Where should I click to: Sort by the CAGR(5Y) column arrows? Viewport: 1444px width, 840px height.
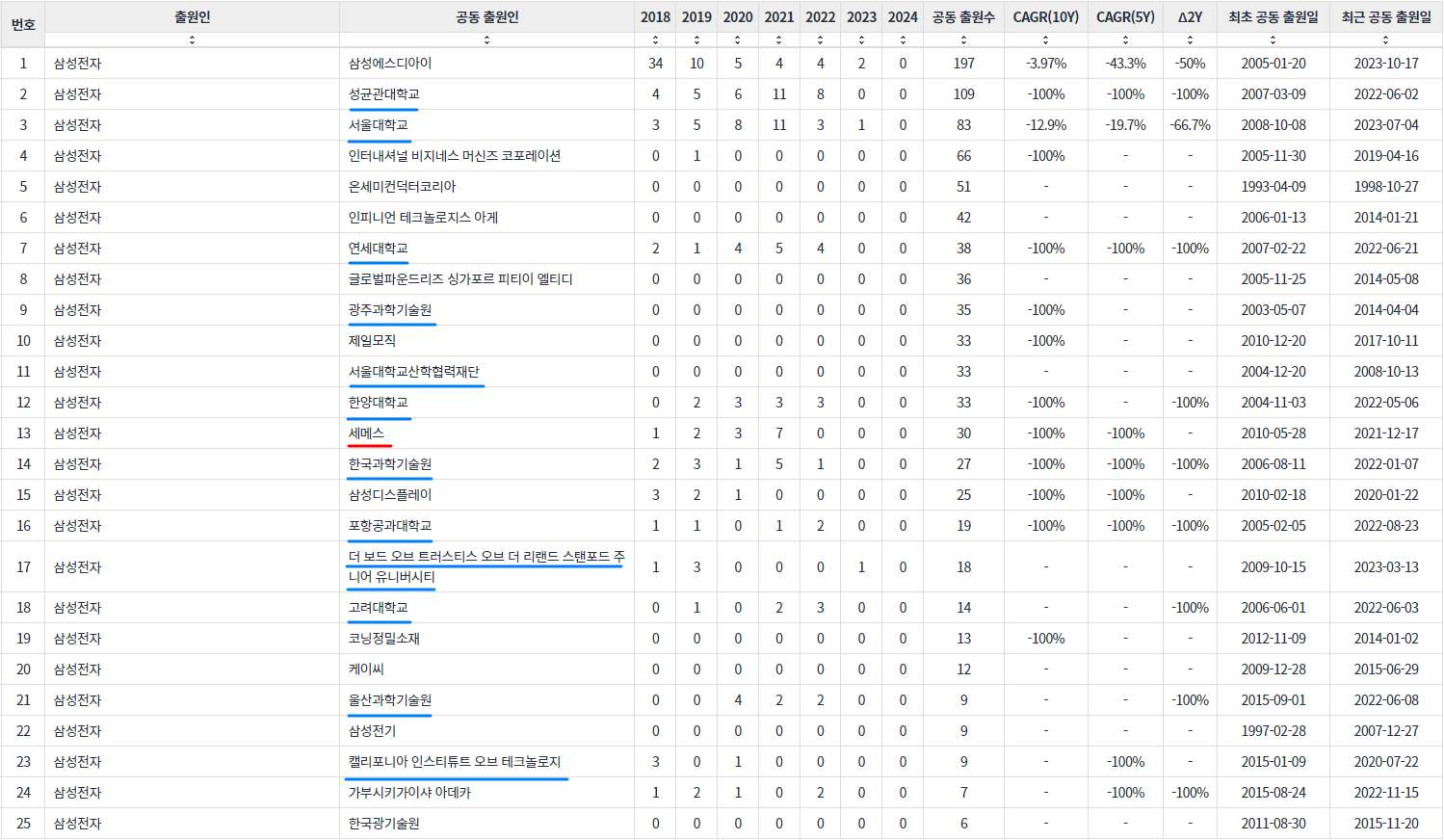point(1125,40)
